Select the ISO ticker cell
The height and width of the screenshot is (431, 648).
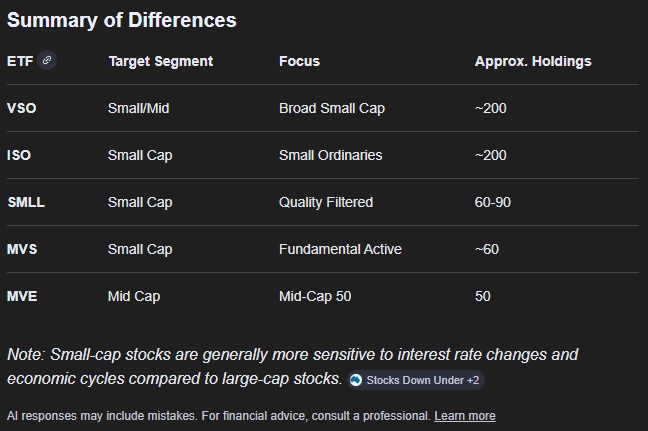pos(20,155)
